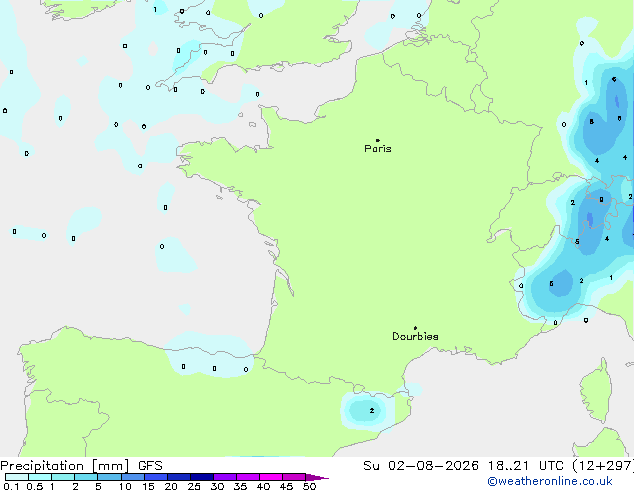Image resolution: width=634 pixels, height=490 pixels.
Task: Click the '(12+297)' run offset text
Action: pyautogui.click(x=603, y=466)
